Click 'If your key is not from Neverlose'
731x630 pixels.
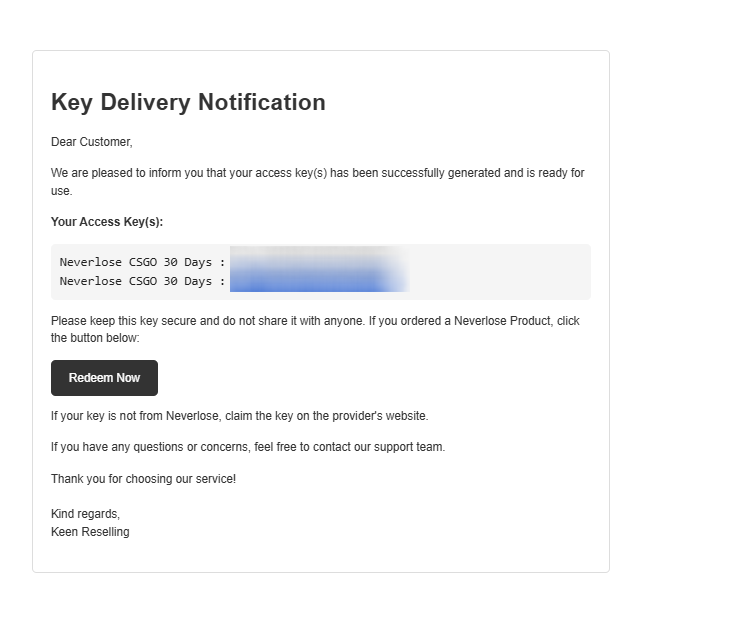coord(135,416)
